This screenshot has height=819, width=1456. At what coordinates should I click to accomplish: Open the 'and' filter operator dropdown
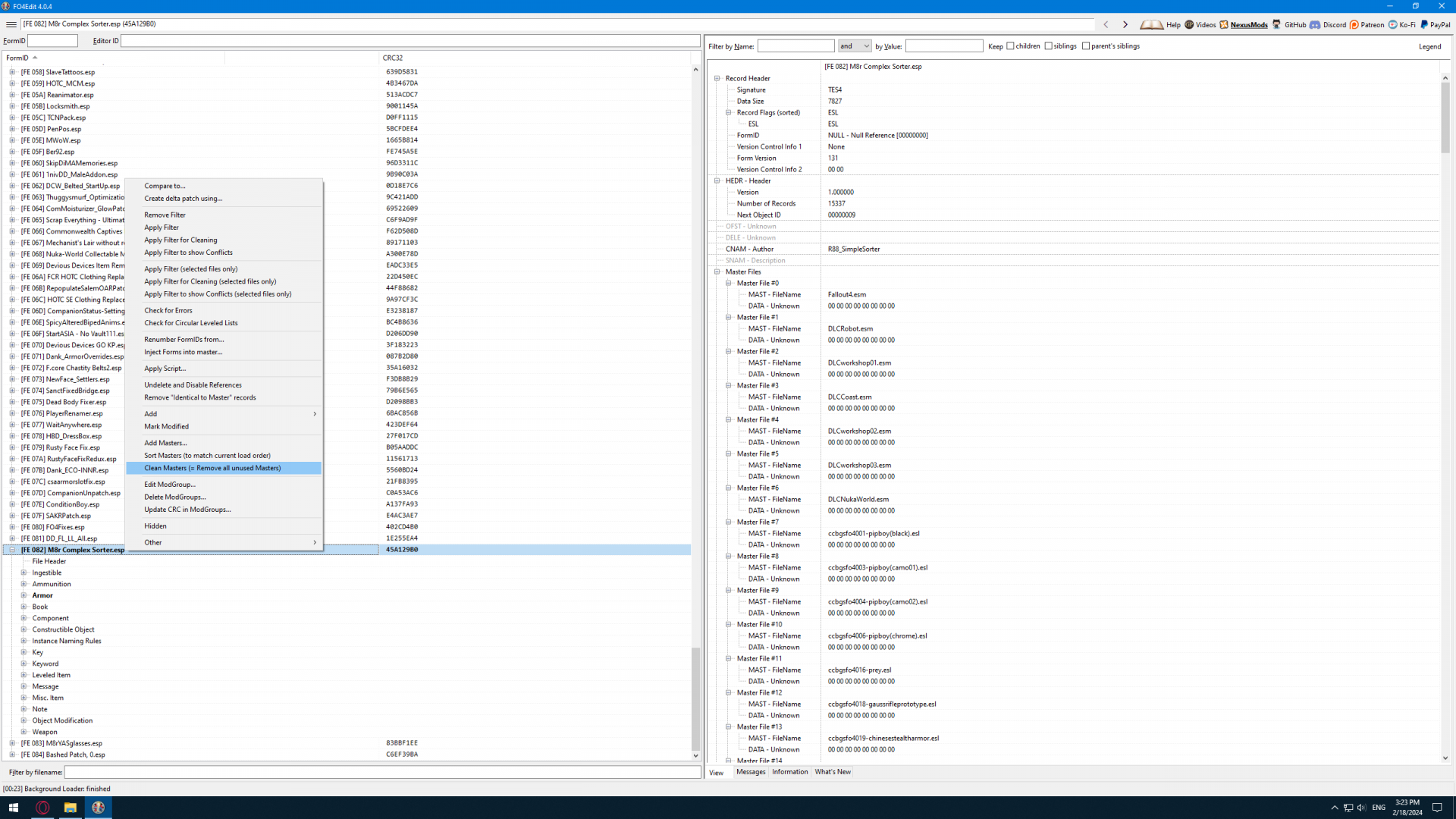coord(855,46)
